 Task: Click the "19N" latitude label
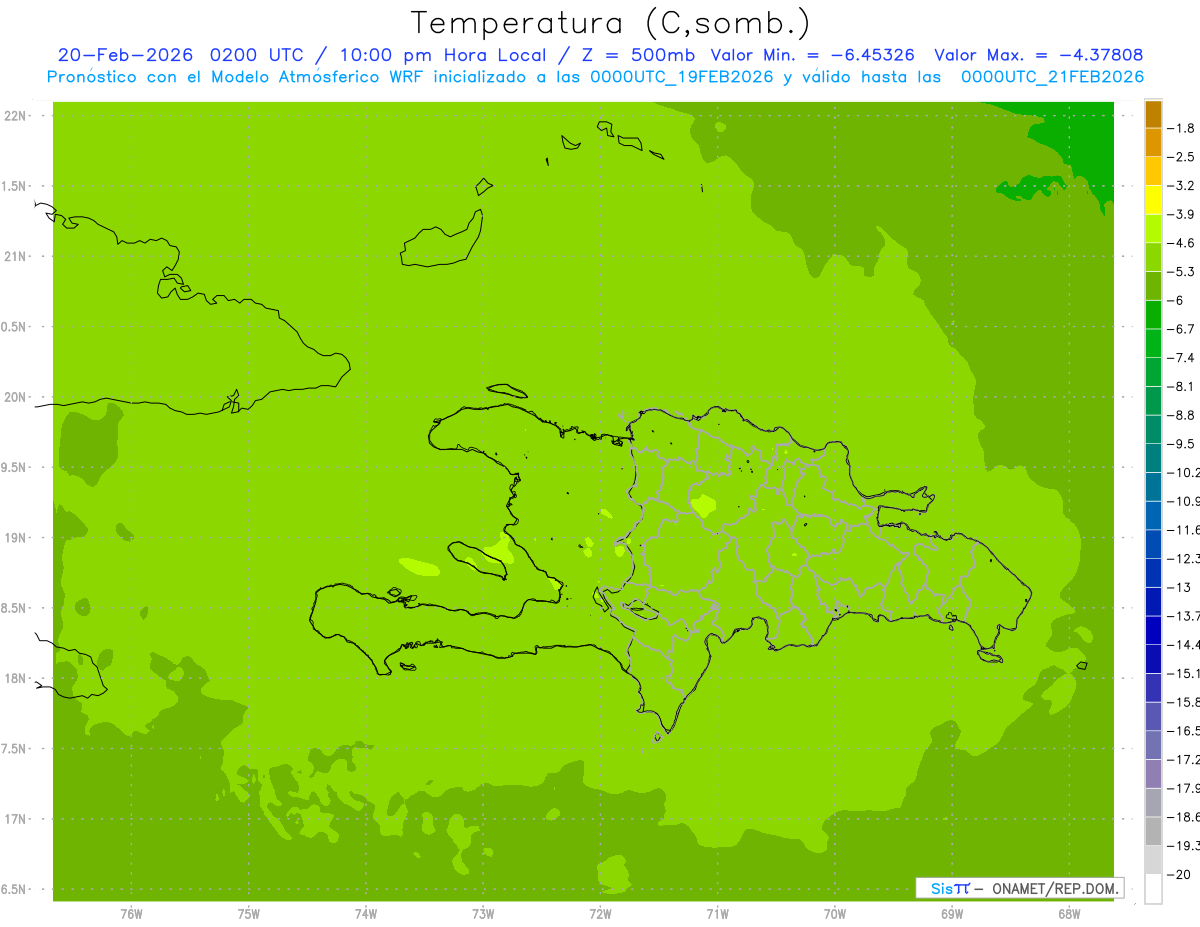click(x=14, y=537)
